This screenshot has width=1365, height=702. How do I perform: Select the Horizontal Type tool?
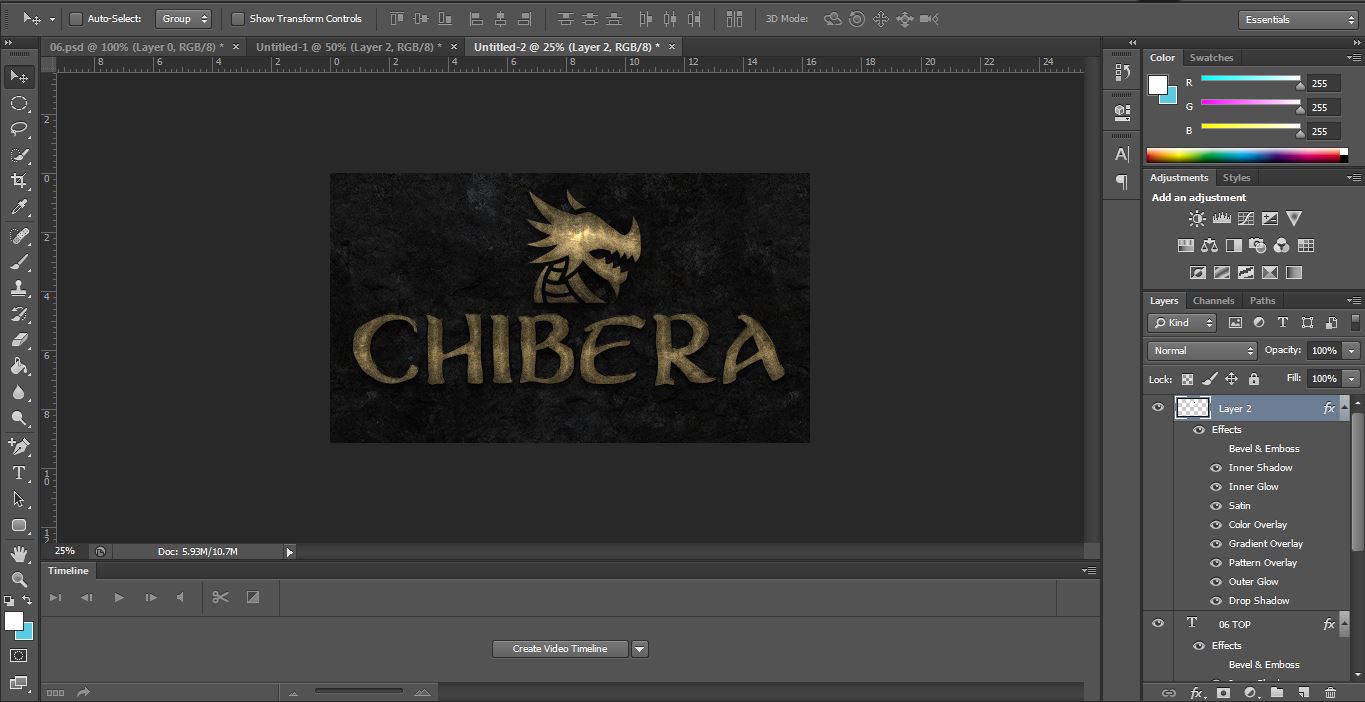[19, 473]
